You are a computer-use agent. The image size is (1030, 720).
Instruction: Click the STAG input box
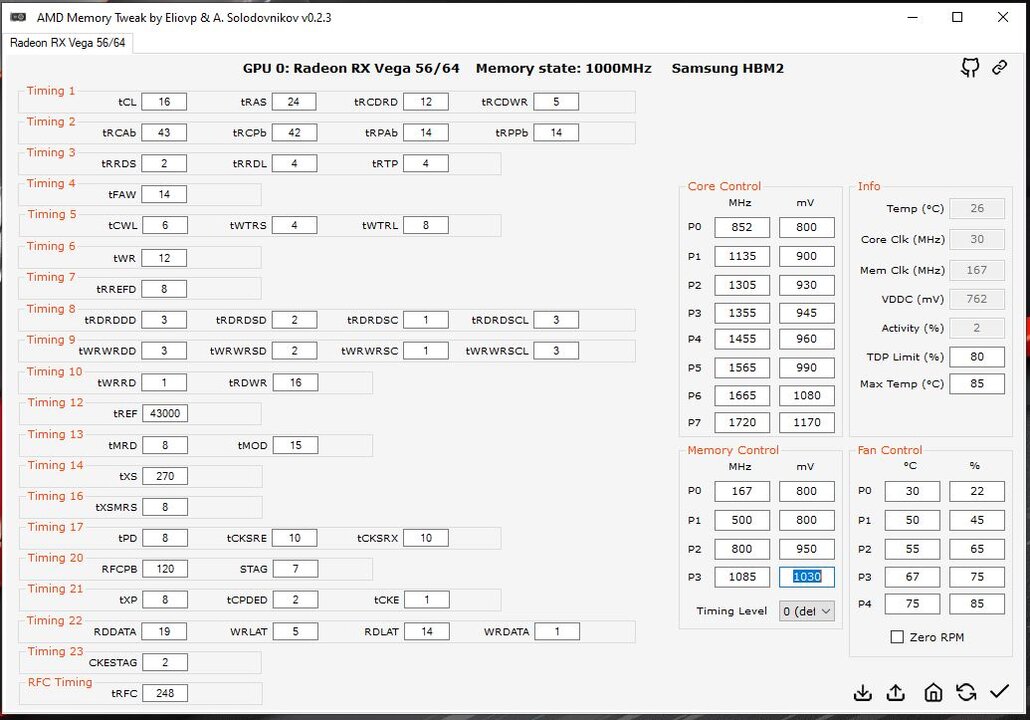tap(295, 569)
